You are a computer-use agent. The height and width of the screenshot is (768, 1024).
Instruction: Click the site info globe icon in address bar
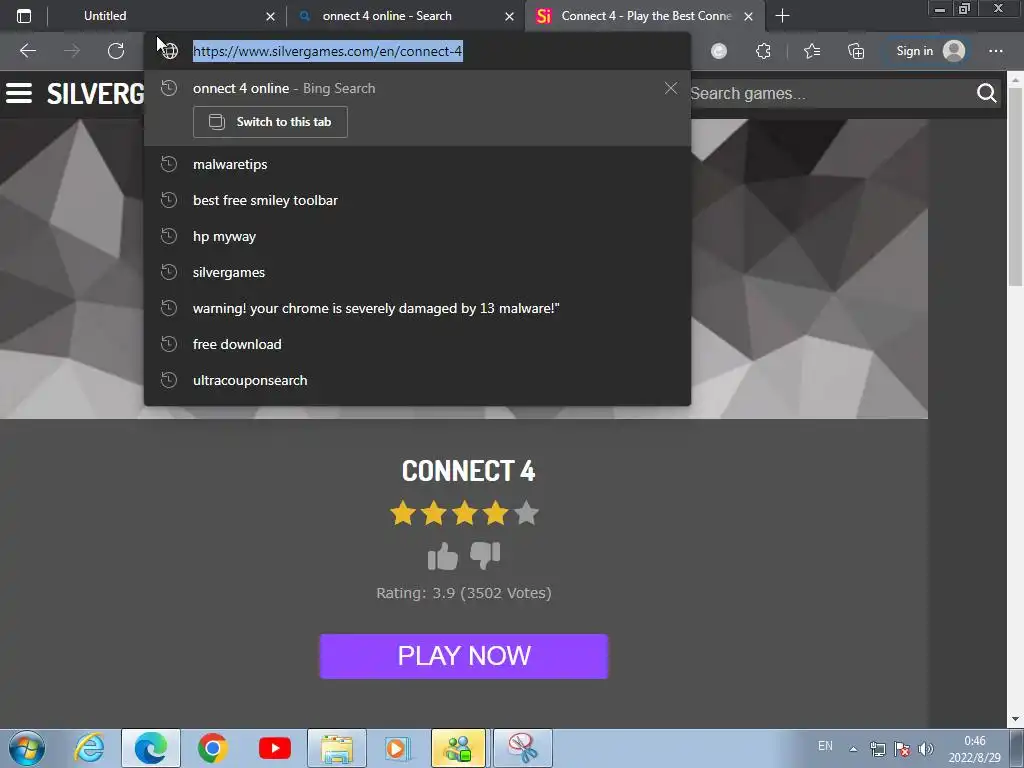170,51
